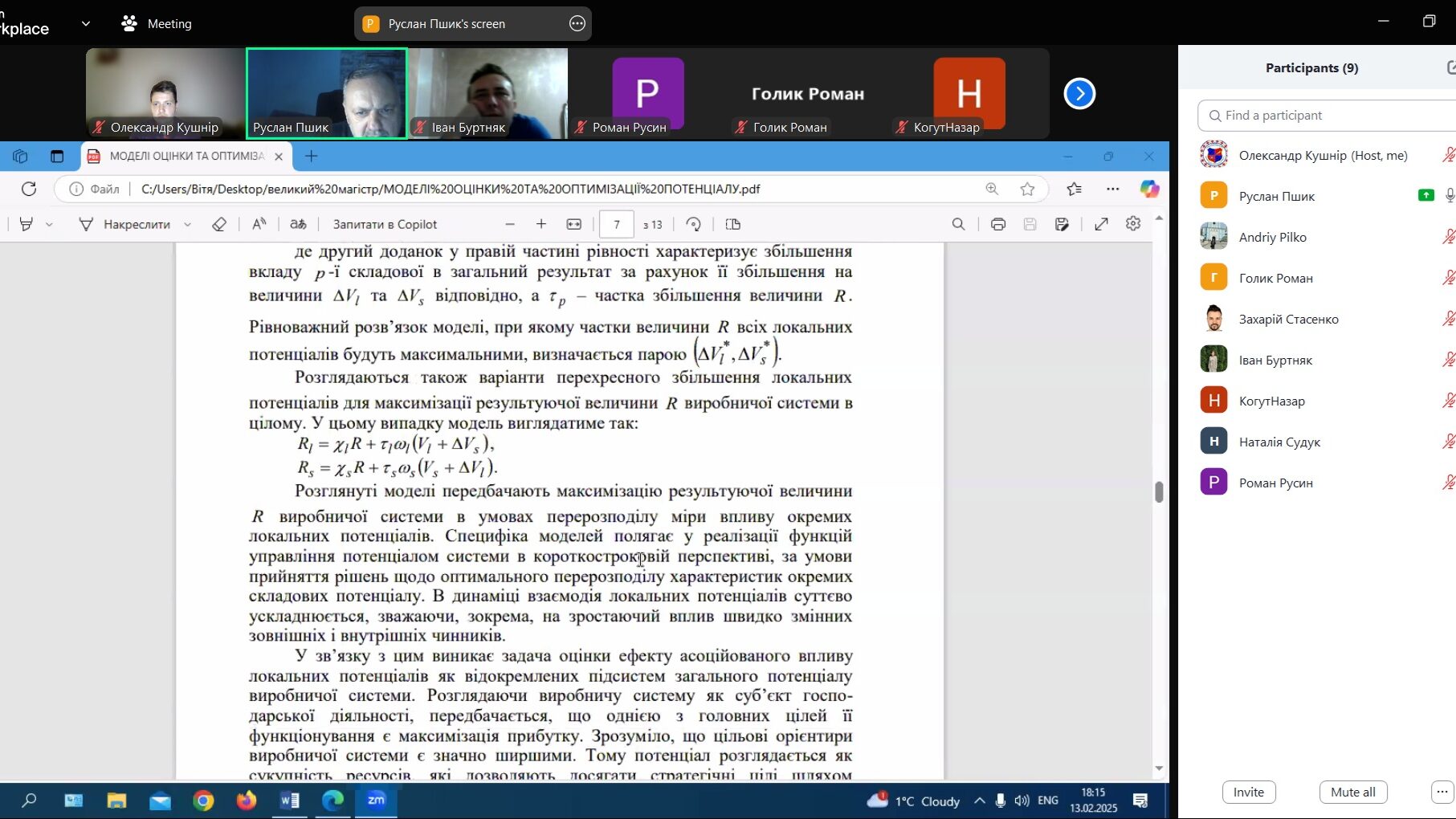This screenshot has height=819, width=1456.
Task: Click the PDF search magnifier icon
Action: (x=958, y=225)
